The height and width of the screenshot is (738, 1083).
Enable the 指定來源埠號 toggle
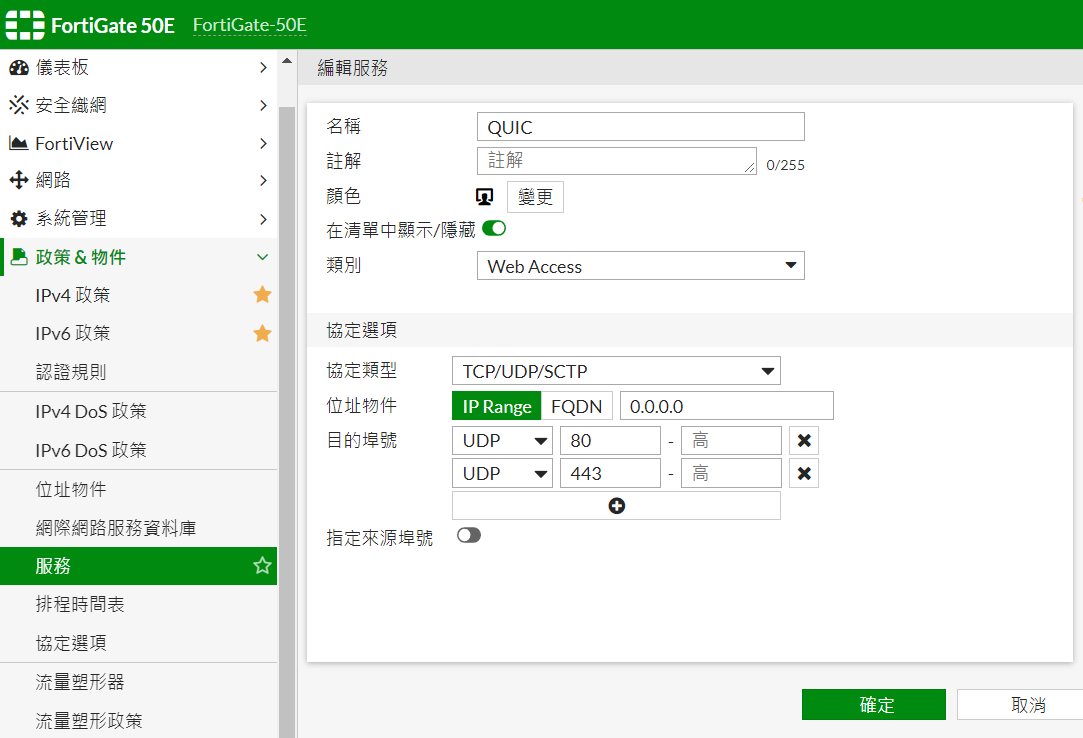pyautogui.click(x=469, y=536)
